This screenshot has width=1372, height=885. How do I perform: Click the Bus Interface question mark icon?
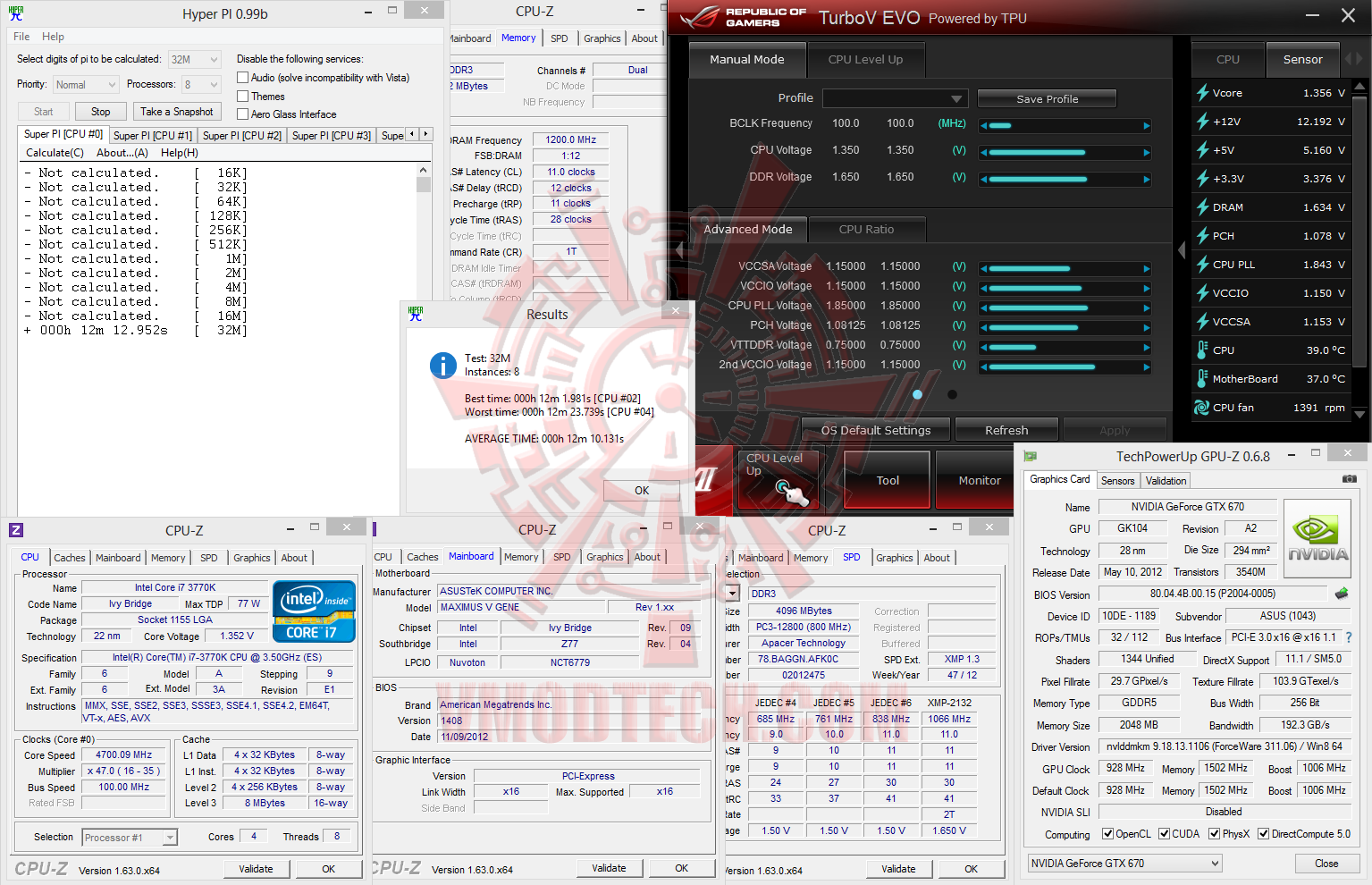(1349, 637)
